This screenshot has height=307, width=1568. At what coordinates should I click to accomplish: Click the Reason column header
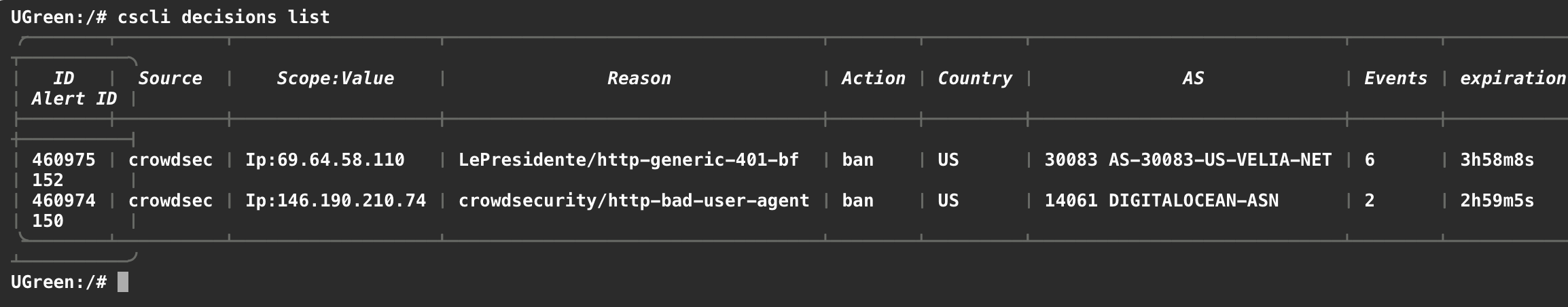[639, 79]
